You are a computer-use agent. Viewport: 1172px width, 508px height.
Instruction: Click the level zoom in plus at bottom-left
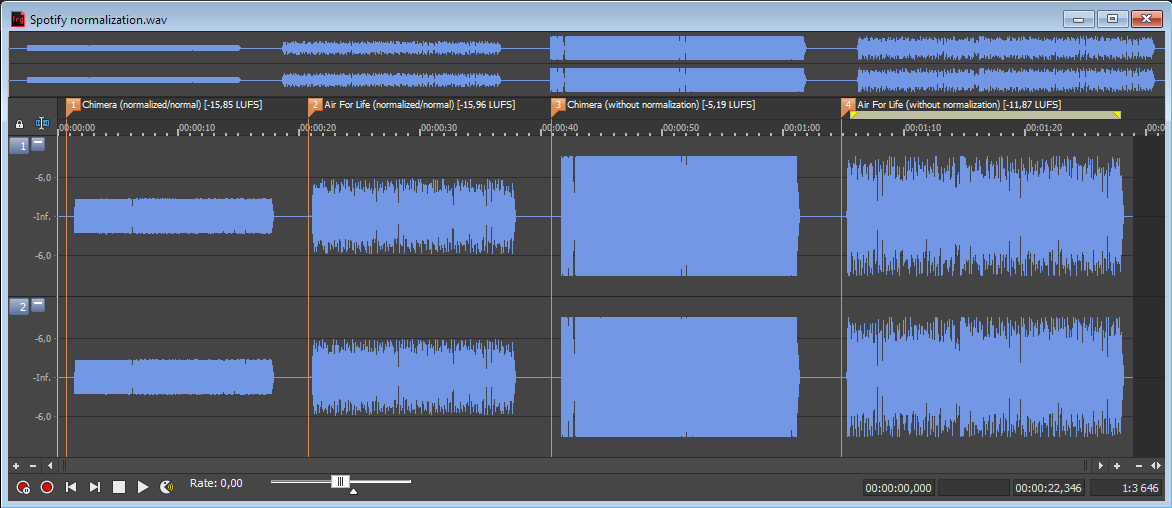16,465
